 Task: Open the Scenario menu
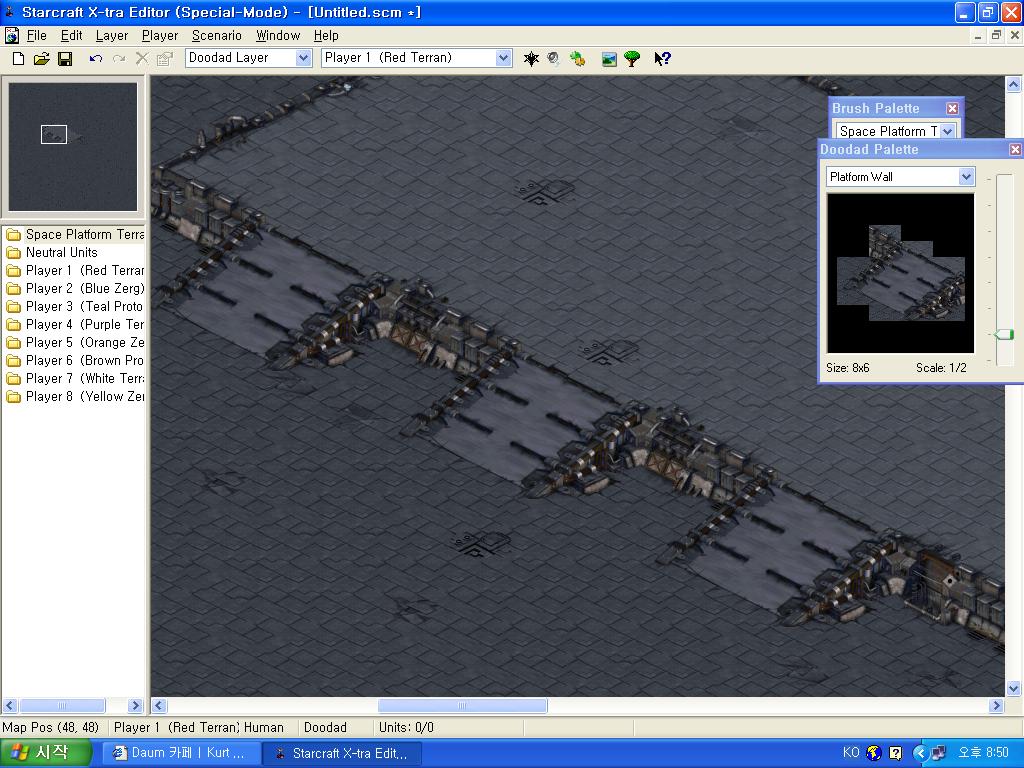pos(216,35)
